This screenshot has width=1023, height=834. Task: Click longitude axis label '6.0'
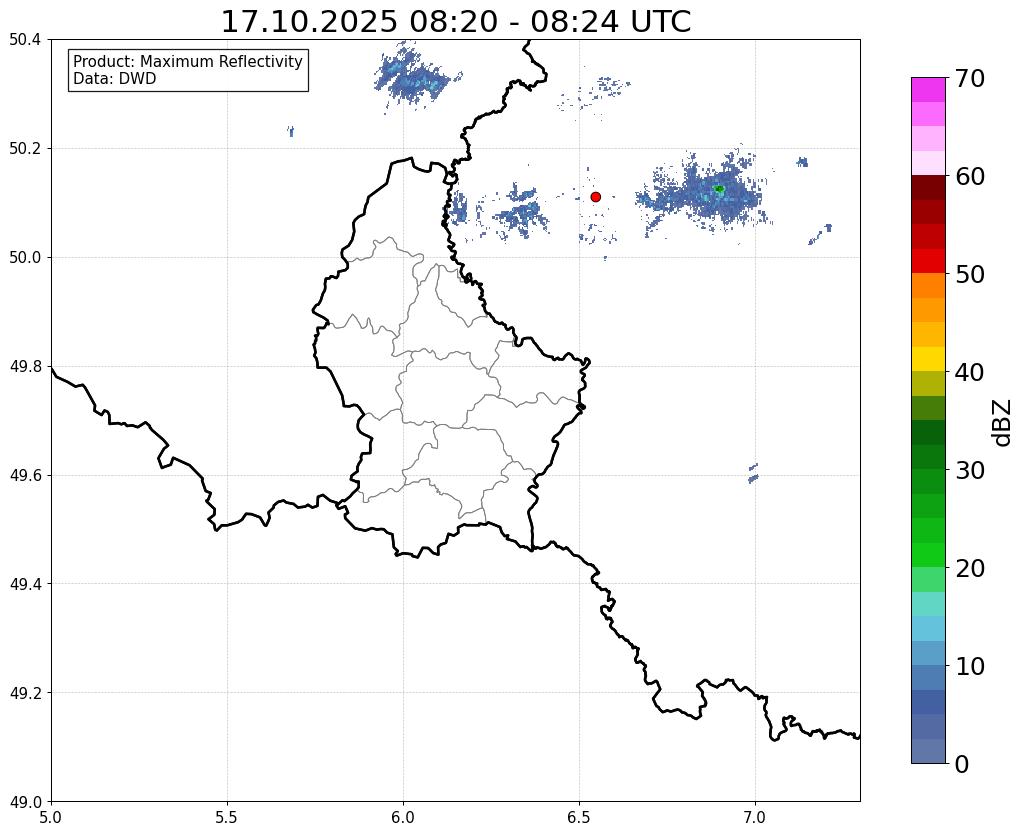point(403,817)
